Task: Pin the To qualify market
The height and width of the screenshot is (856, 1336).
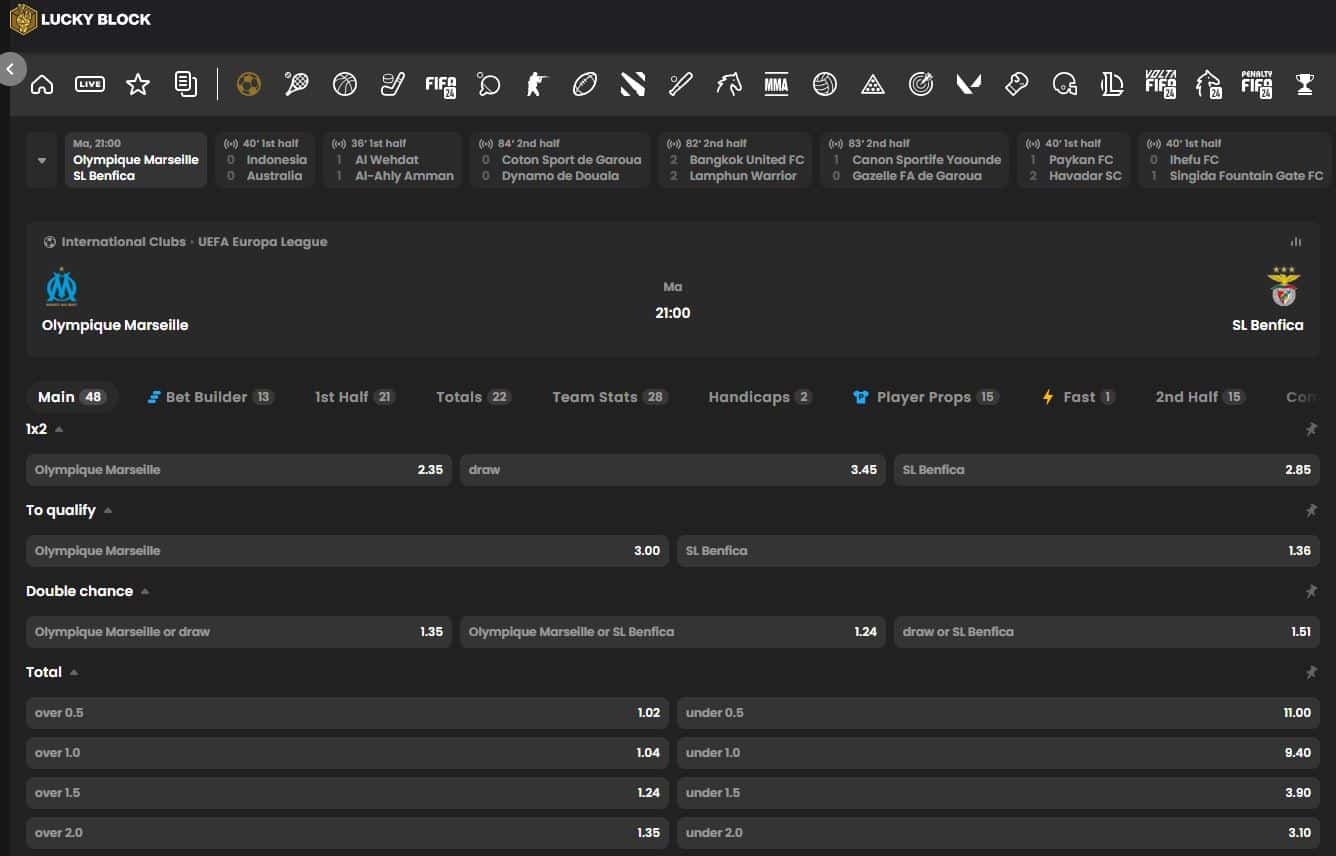Action: pos(1311,510)
